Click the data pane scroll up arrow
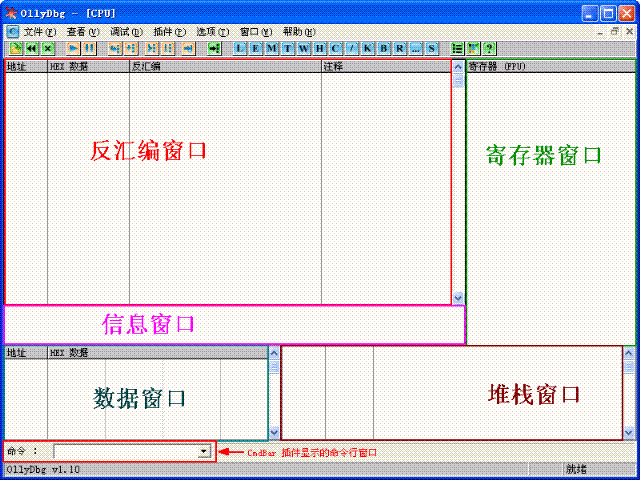The image size is (640, 480). point(274,353)
